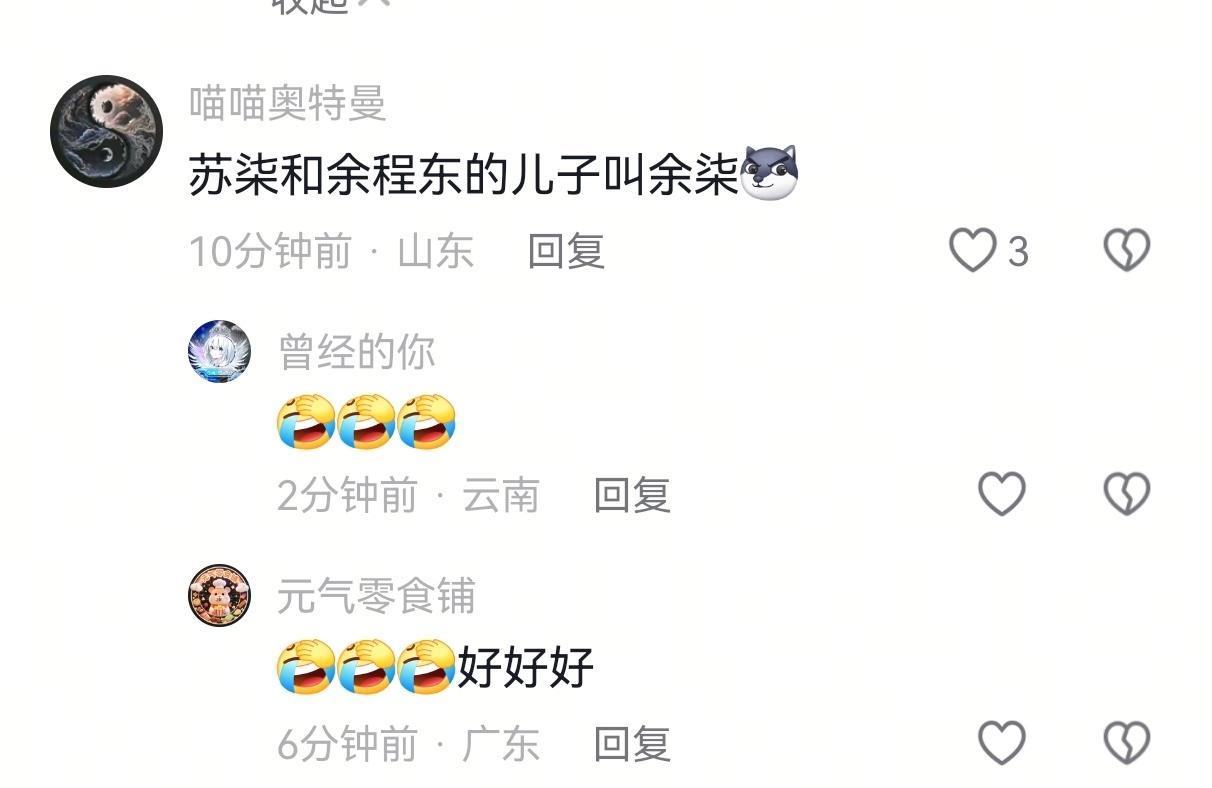
Task: Collapse replies with the 收起 arrow at top
Action: (330, 5)
